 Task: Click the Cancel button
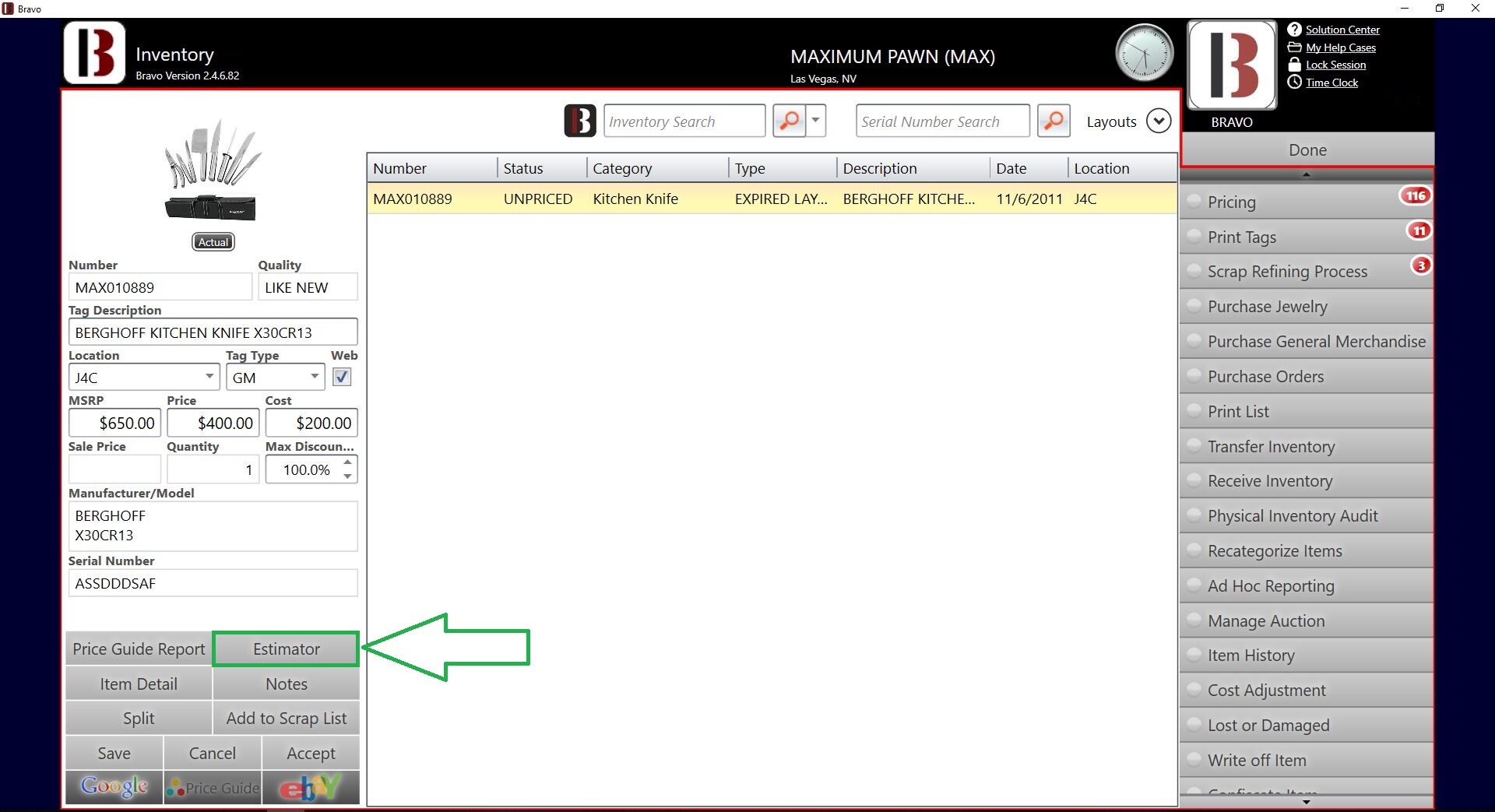pos(213,753)
